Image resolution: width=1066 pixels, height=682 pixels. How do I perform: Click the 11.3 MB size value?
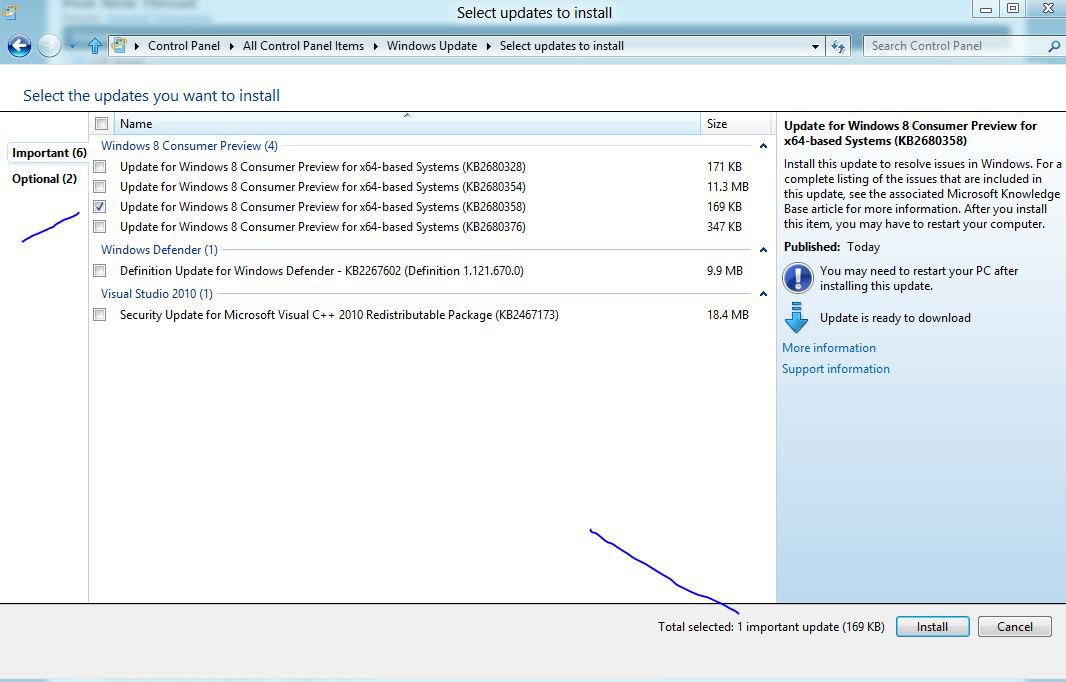point(727,186)
